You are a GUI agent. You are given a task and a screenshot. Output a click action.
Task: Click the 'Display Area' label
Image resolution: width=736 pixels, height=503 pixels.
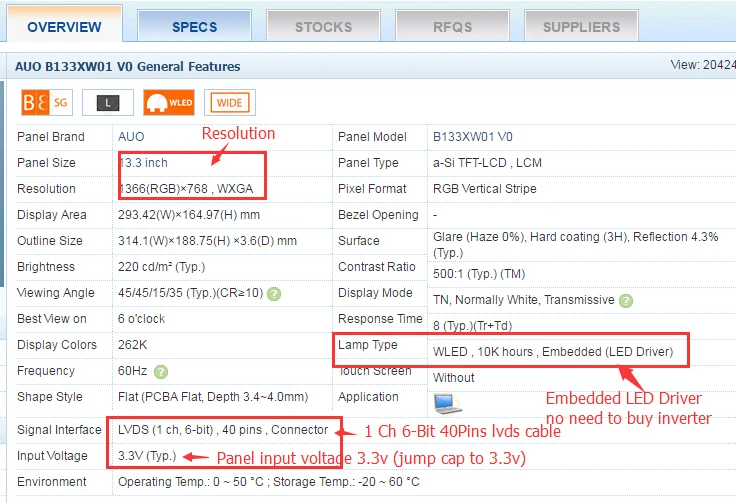[52, 214]
